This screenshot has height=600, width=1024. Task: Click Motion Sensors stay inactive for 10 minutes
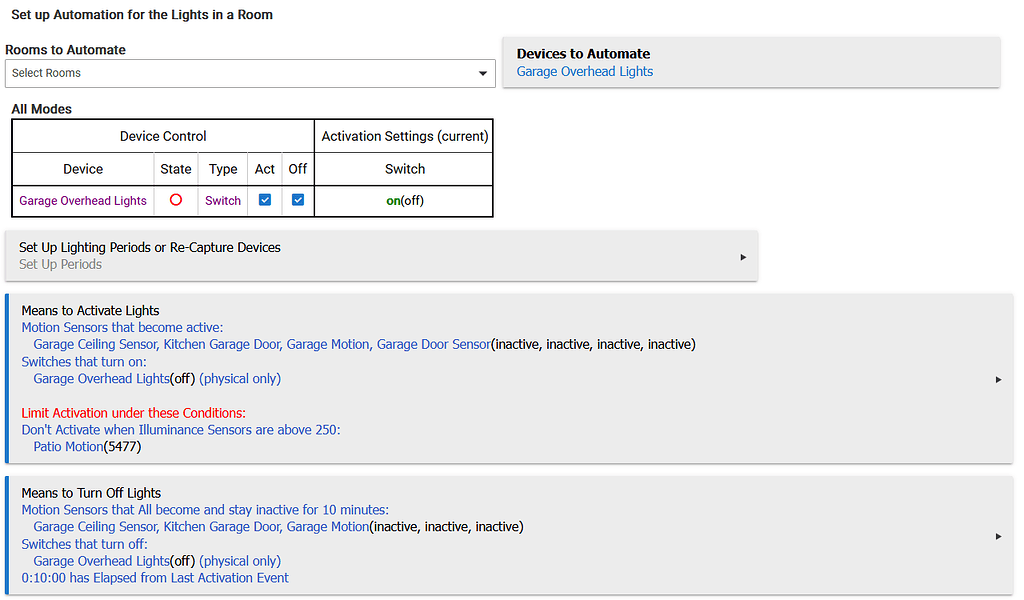pyautogui.click(x=205, y=510)
